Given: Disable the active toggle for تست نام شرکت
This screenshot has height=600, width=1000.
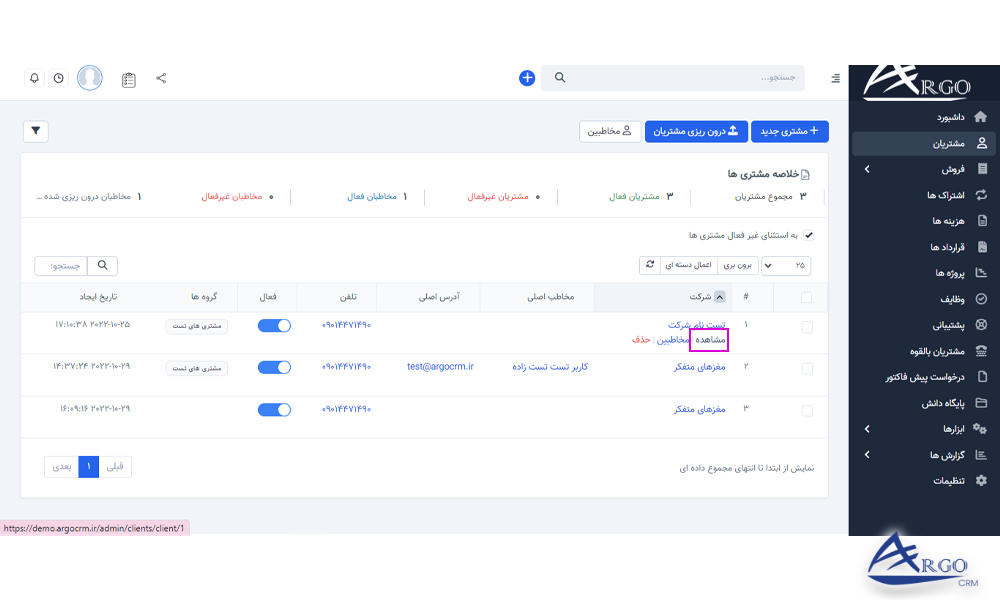Looking at the screenshot, I should click(x=274, y=325).
